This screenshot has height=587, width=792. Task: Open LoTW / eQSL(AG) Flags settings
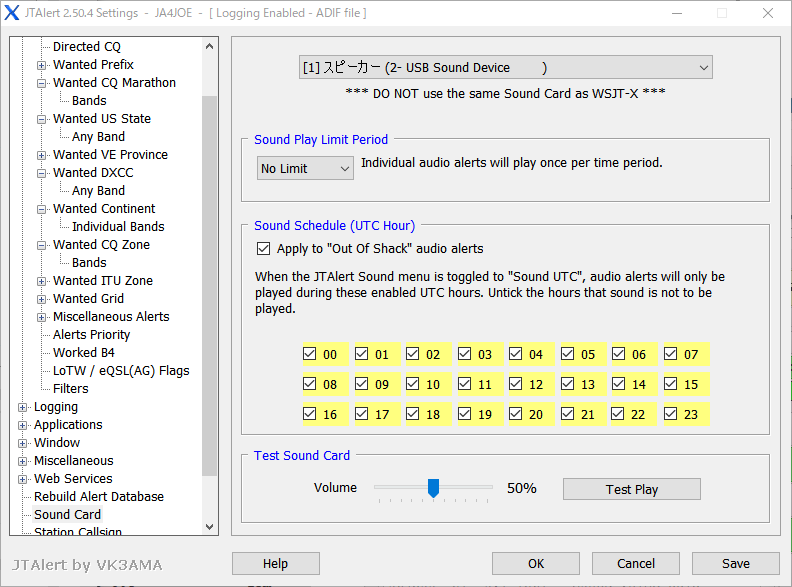click(121, 371)
